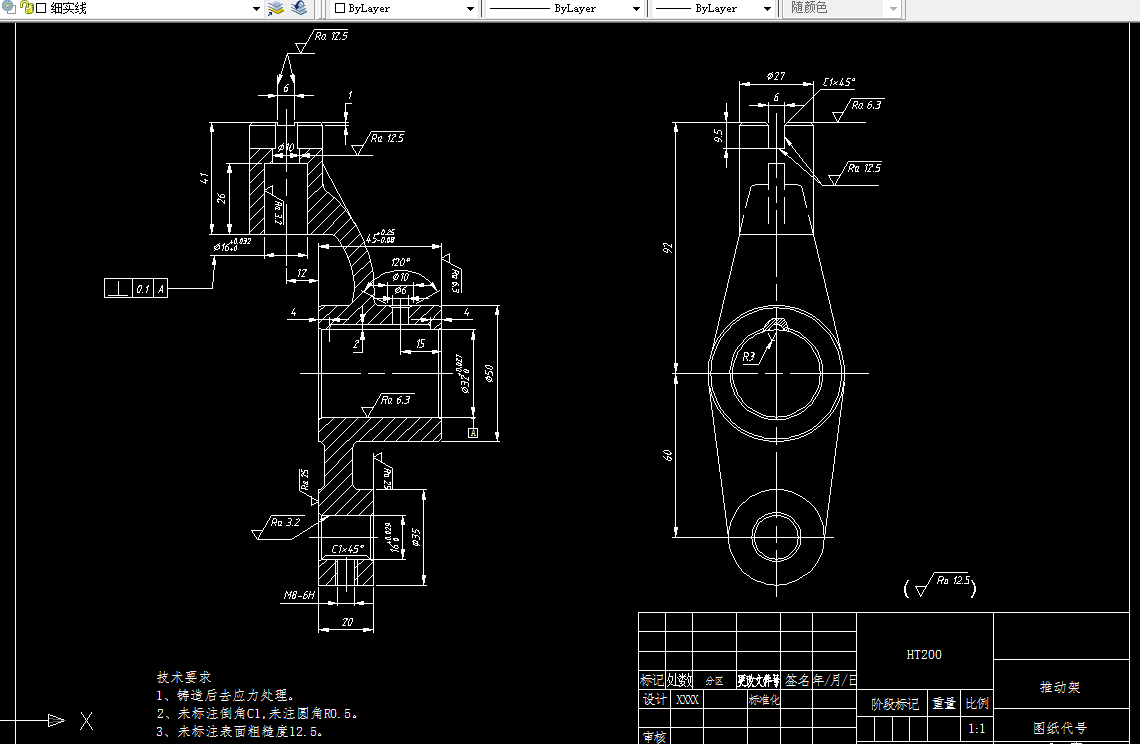Open the plot style 随颜色 dropdown
This screenshot has width=1140, height=744.
pyautogui.click(x=894, y=9)
